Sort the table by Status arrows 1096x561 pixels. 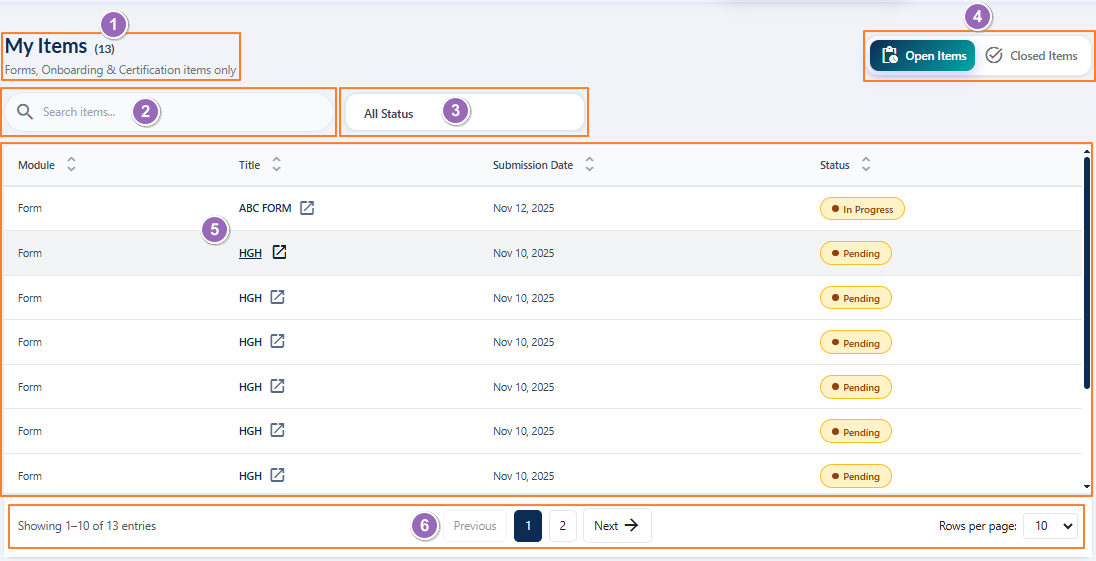[866, 165]
